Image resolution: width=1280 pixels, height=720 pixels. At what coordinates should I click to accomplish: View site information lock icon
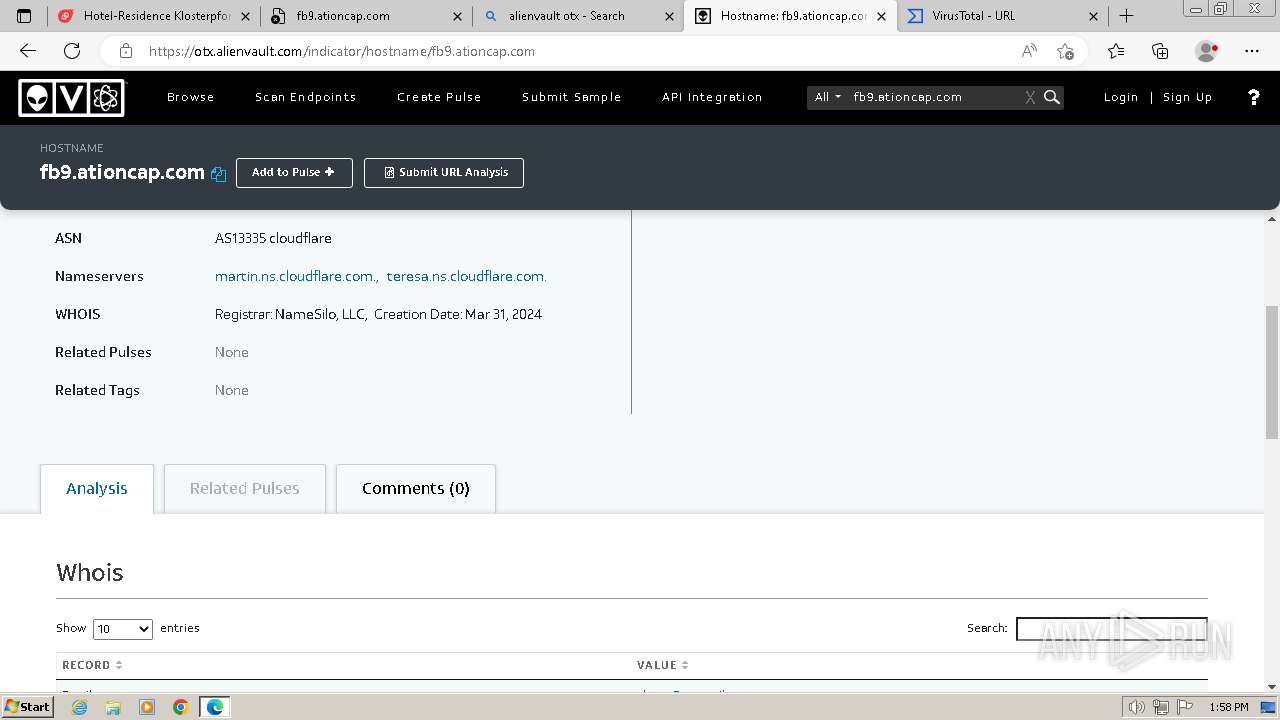click(126, 51)
